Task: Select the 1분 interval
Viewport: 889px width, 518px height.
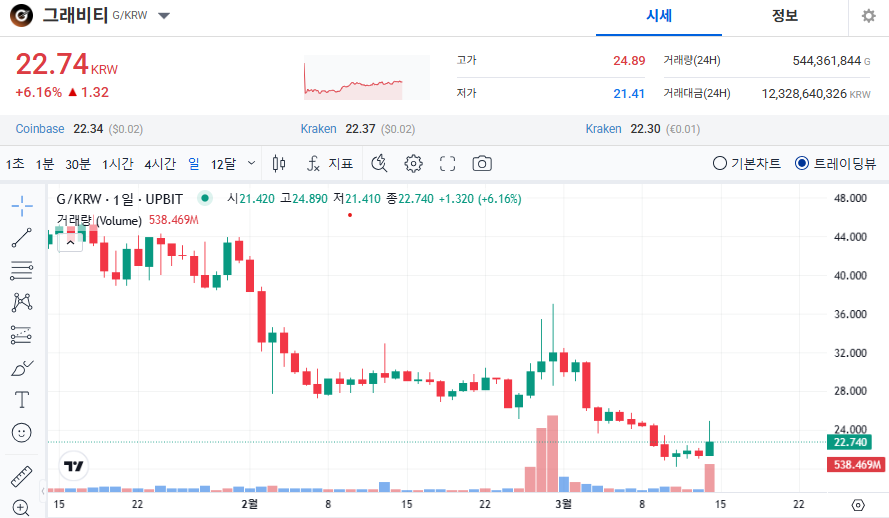Action: pyautogui.click(x=45, y=164)
